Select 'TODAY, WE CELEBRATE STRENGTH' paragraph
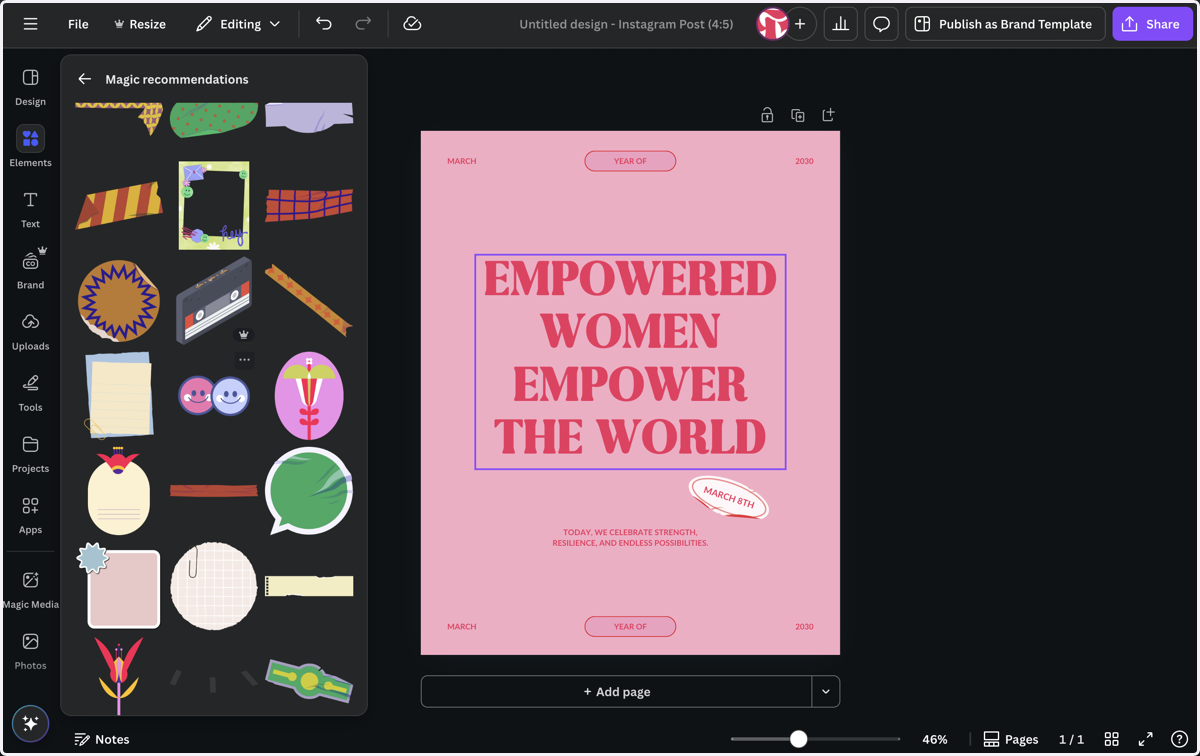The height and width of the screenshot is (756, 1200). point(630,538)
